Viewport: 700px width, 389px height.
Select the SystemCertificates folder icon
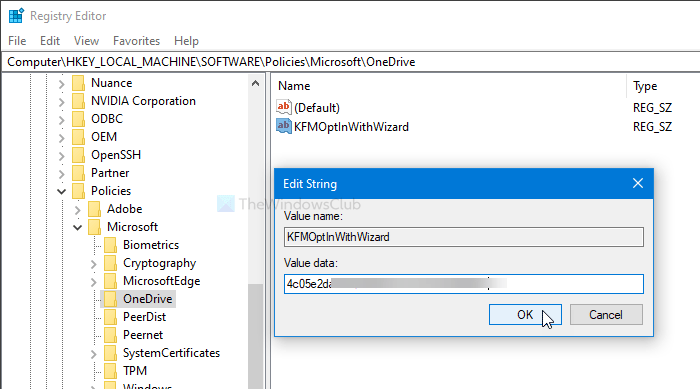click(x=110, y=353)
